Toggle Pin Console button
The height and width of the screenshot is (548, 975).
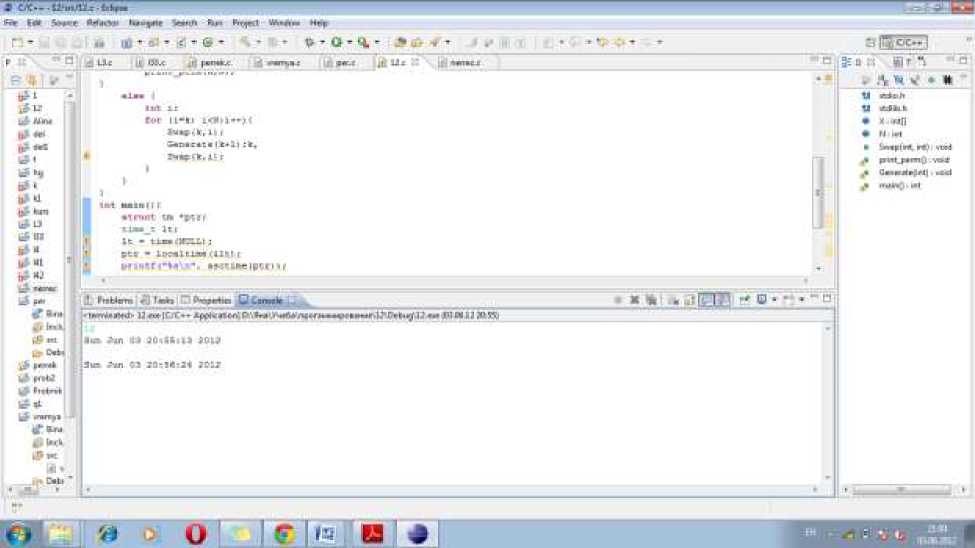[x=744, y=300]
